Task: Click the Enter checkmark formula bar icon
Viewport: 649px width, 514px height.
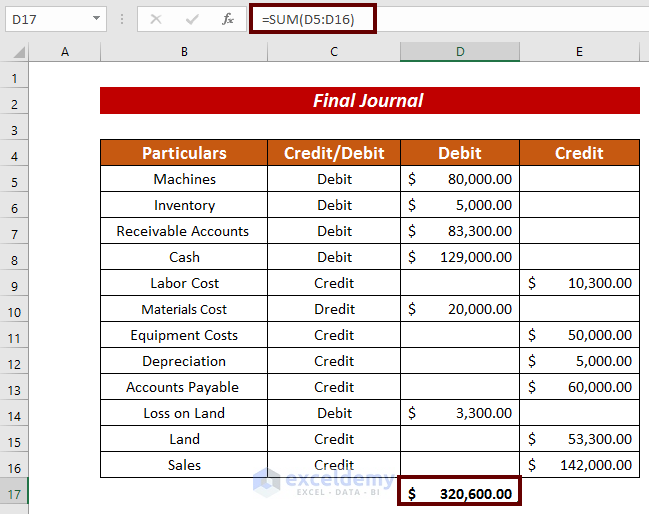Action: tap(192, 19)
